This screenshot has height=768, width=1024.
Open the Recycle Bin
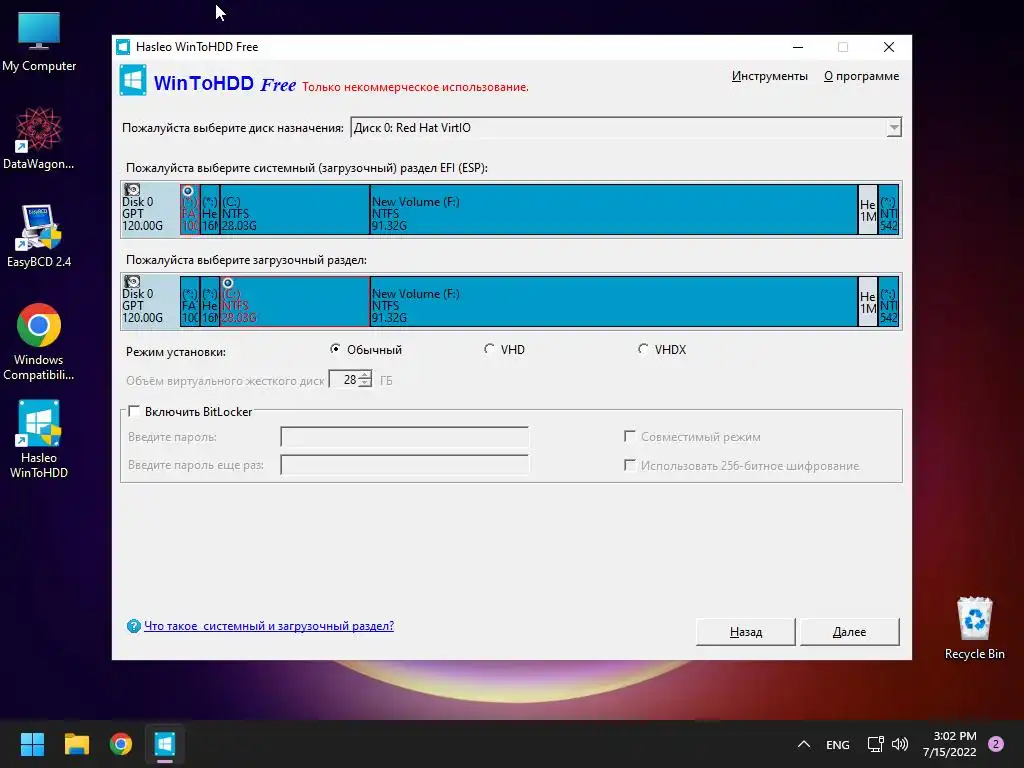[x=974, y=628]
